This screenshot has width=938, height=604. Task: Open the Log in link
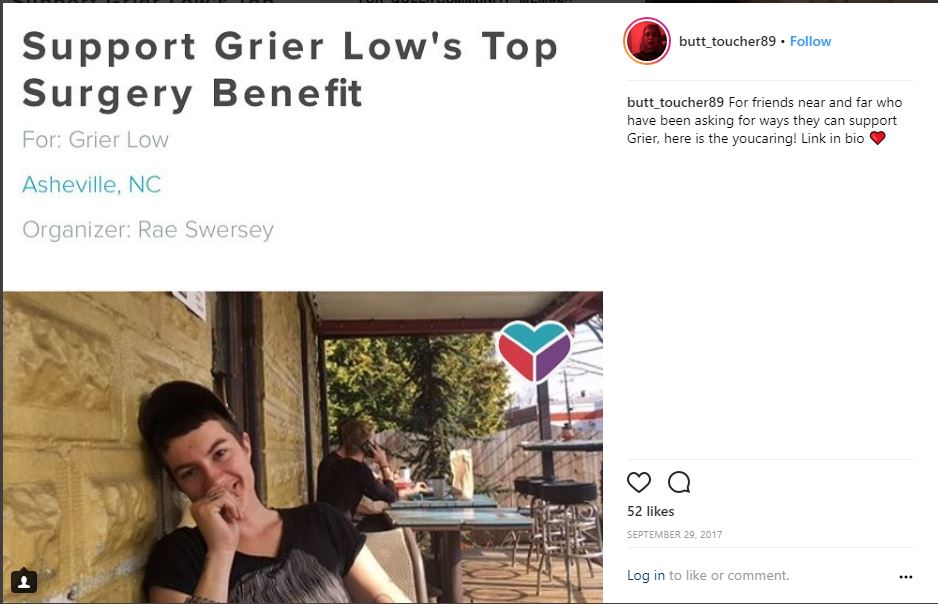pyautogui.click(x=645, y=575)
